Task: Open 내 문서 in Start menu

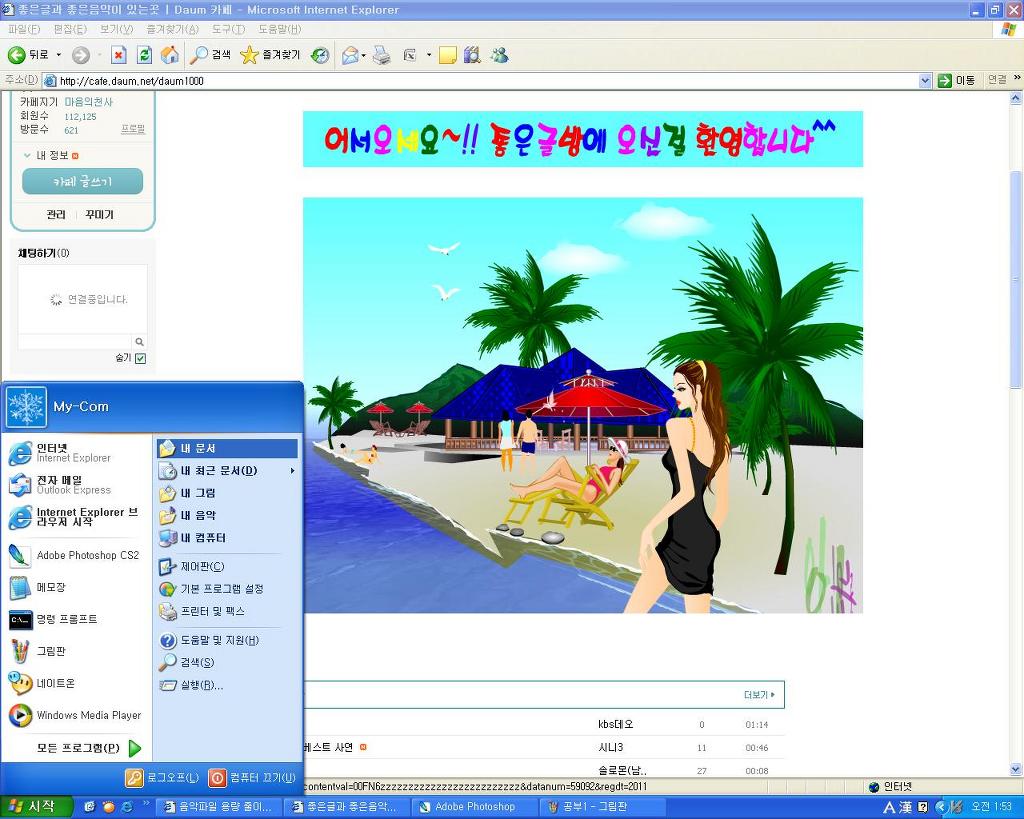Action: [x=227, y=448]
